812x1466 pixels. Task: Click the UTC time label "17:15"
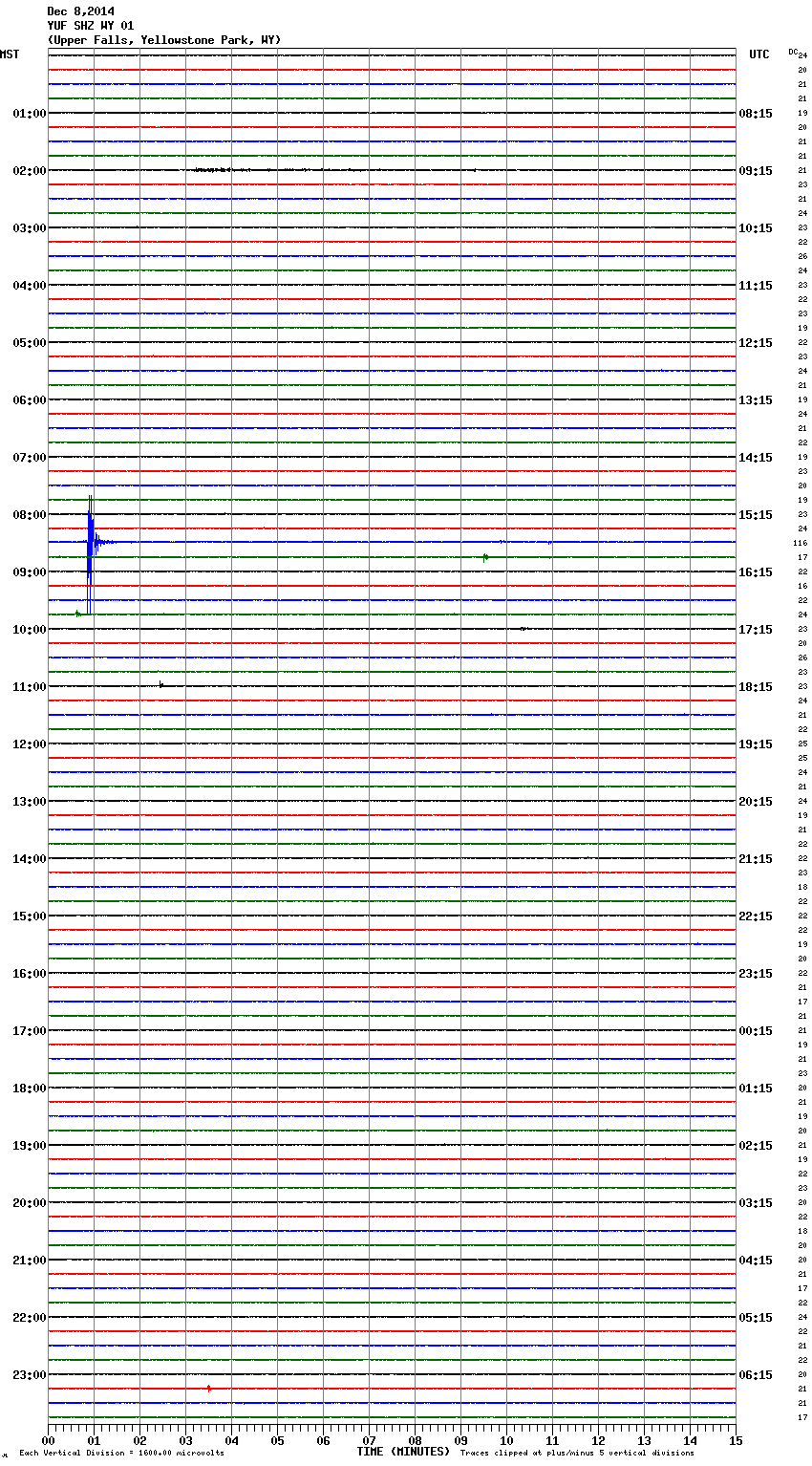756,630
